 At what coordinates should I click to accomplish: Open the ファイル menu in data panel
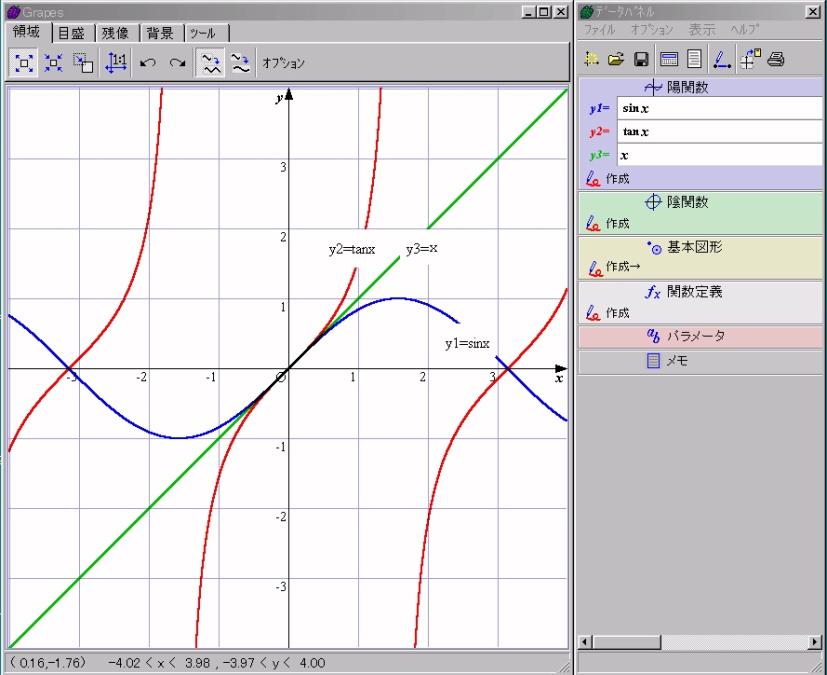599,30
